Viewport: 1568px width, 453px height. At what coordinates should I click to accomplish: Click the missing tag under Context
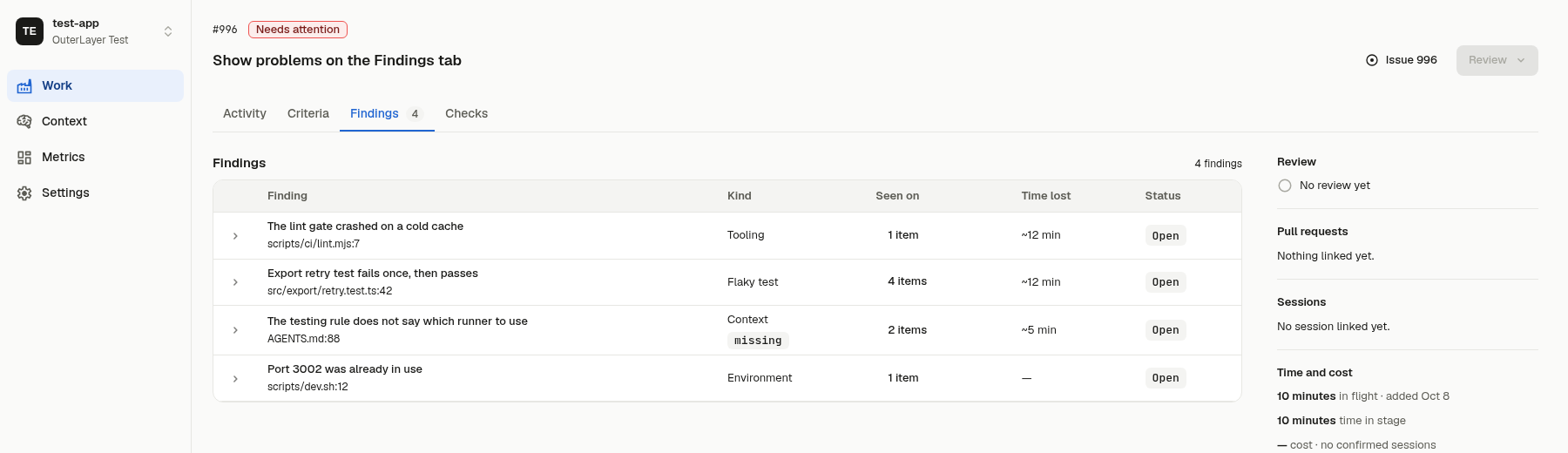click(x=758, y=341)
